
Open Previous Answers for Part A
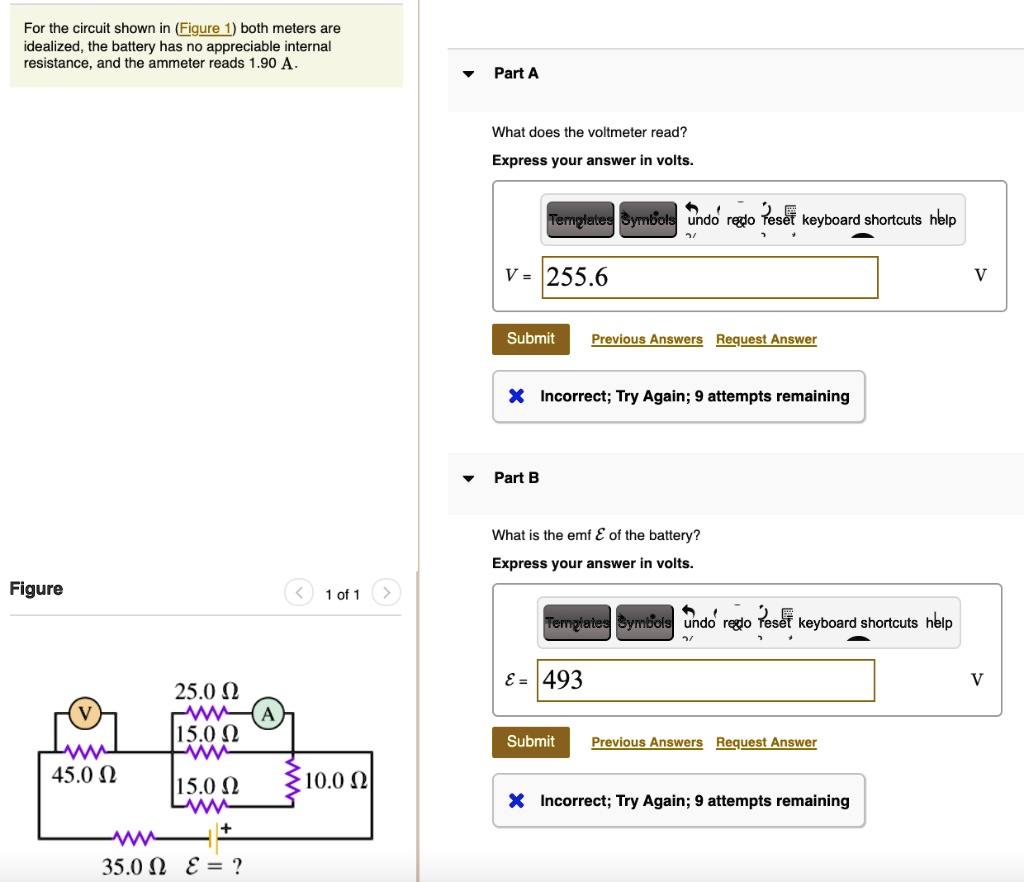(x=647, y=339)
